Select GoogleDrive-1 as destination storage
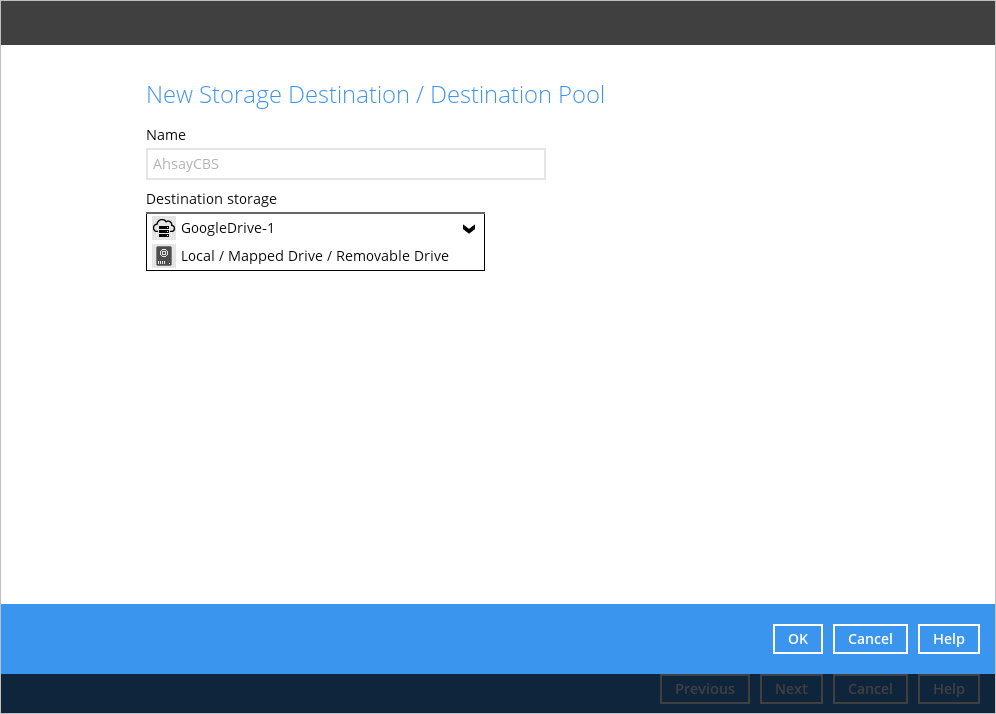 (228, 228)
